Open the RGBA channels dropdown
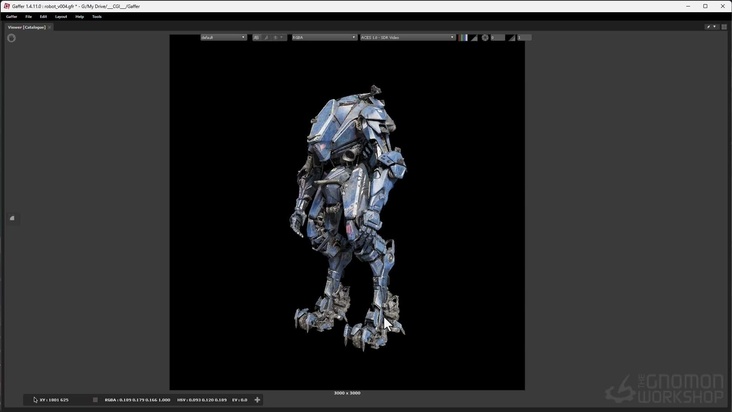 pos(324,37)
